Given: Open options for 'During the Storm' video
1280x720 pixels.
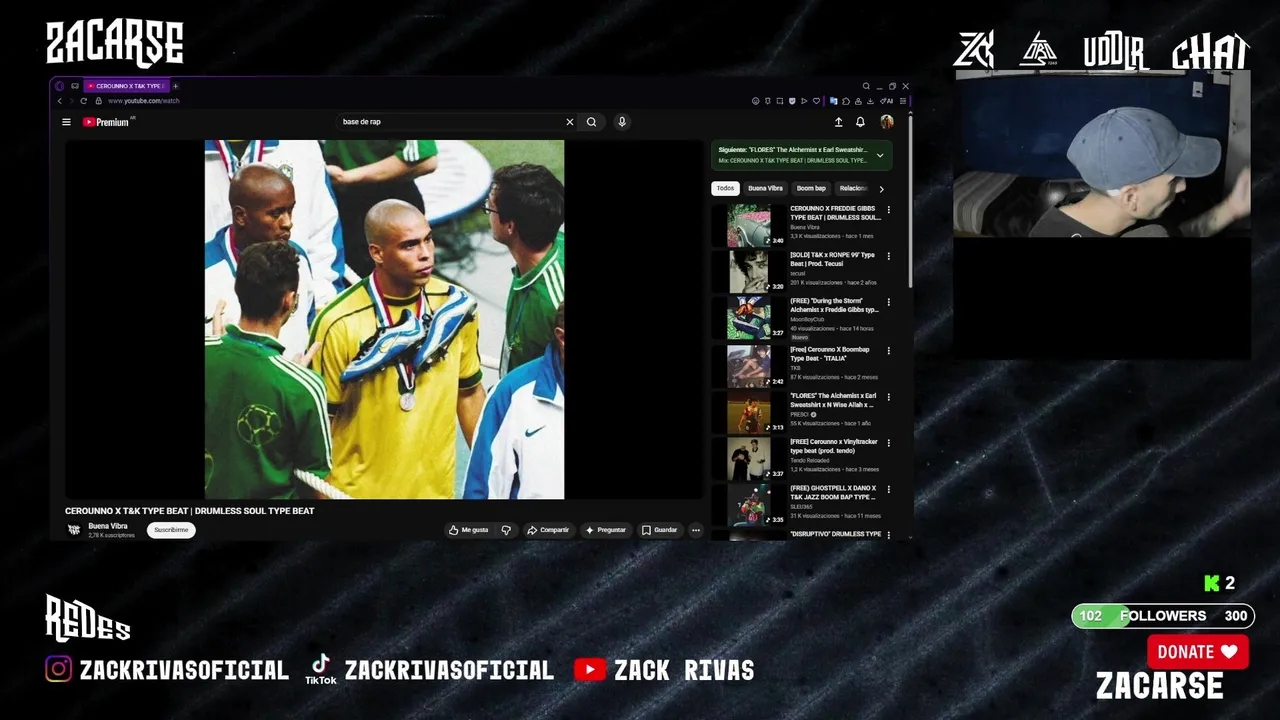Looking at the screenshot, I should click(888, 302).
